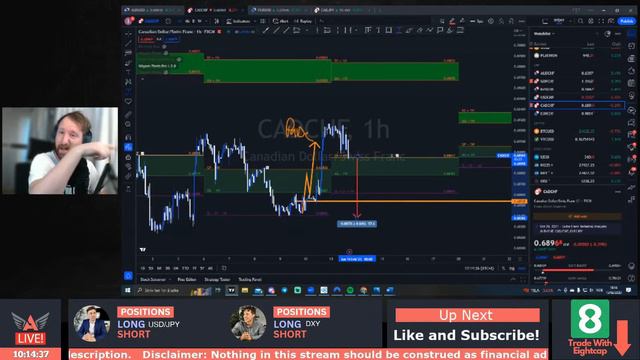Select BTCUSD in the watchlist
640x360 pixels.
pos(578,131)
